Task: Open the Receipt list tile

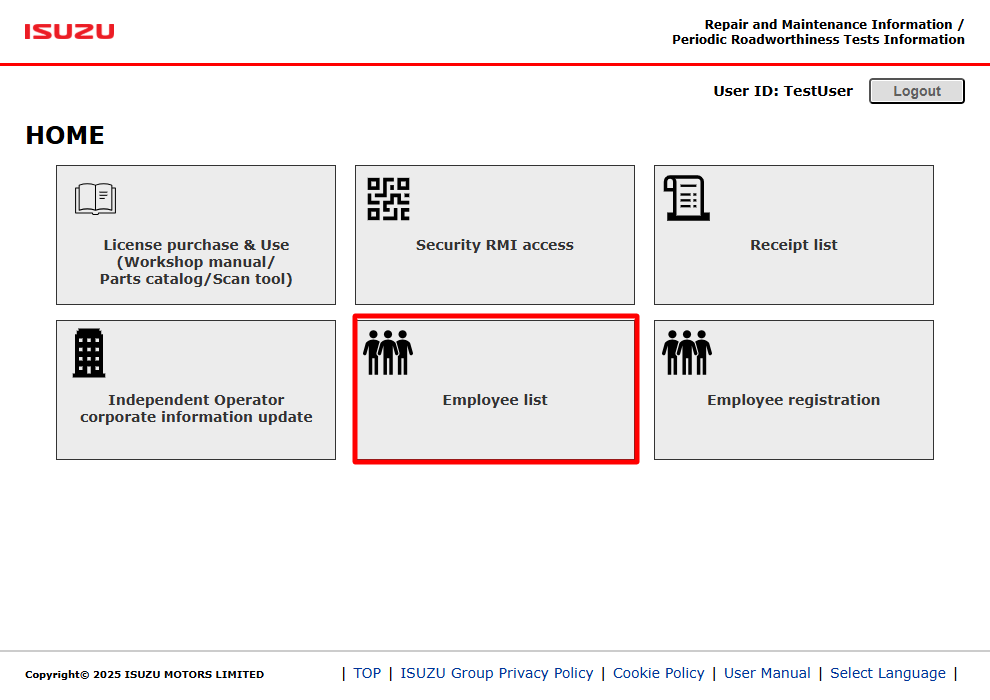Action: coord(794,235)
